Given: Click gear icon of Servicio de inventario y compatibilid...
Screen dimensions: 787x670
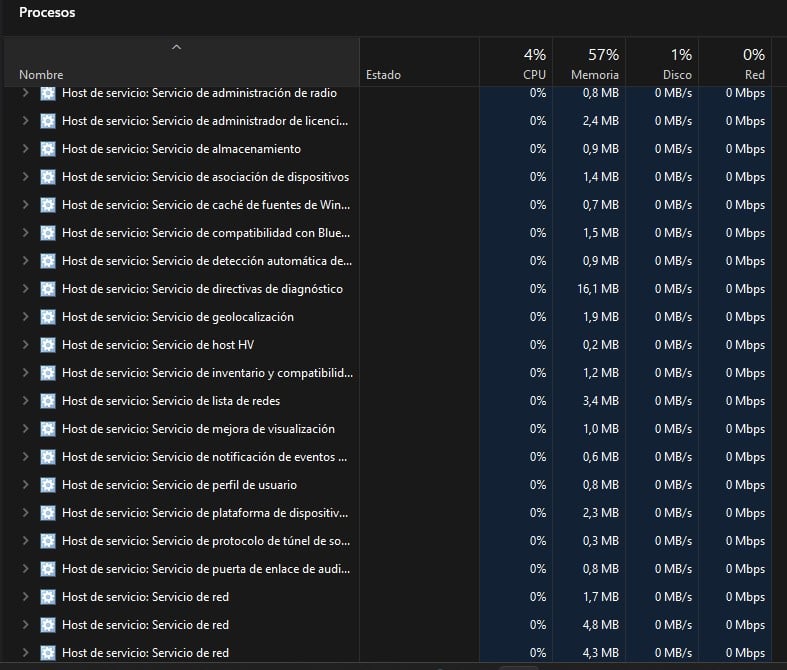Looking at the screenshot, I should pyautogui.click(x=48, y=373).
